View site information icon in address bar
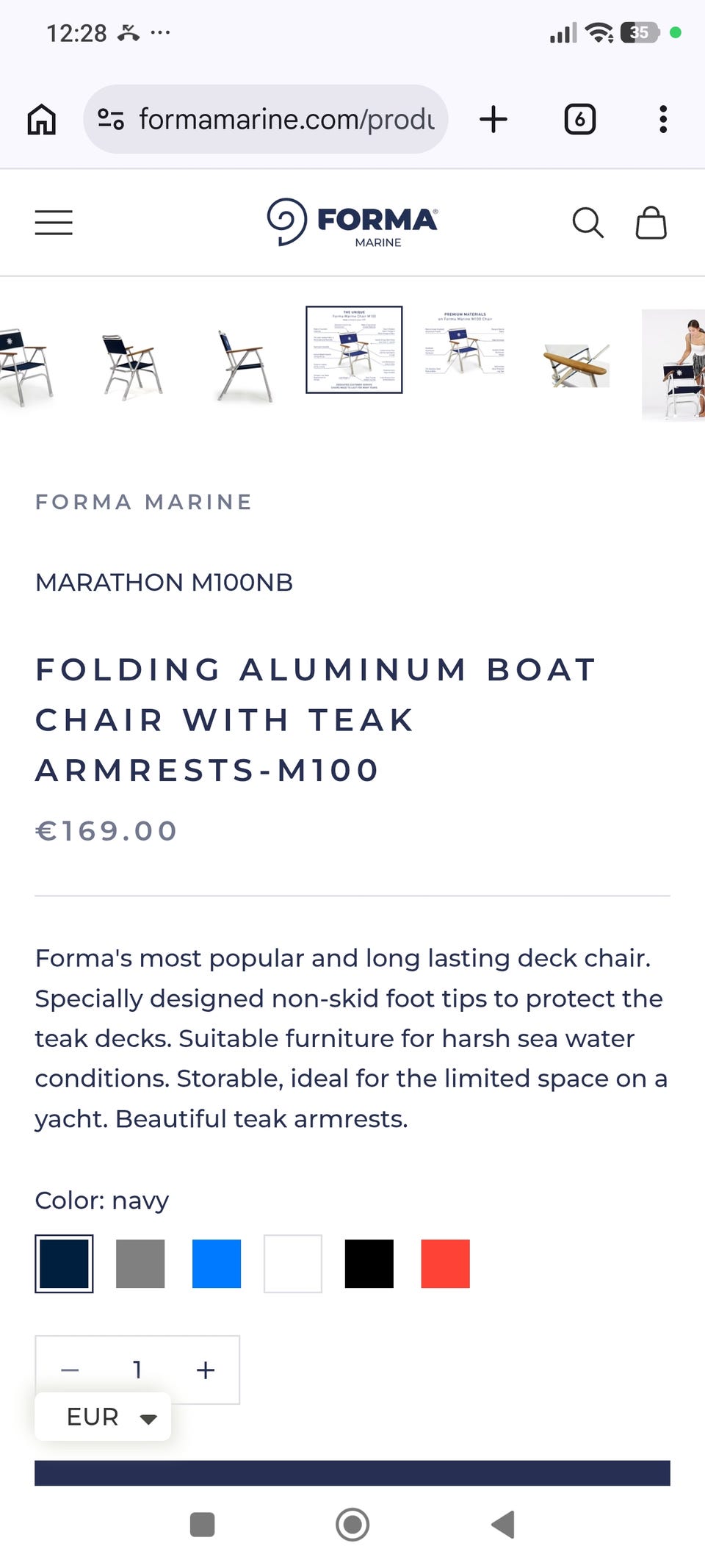705x1568 pixels. click(x=111, y=119)
